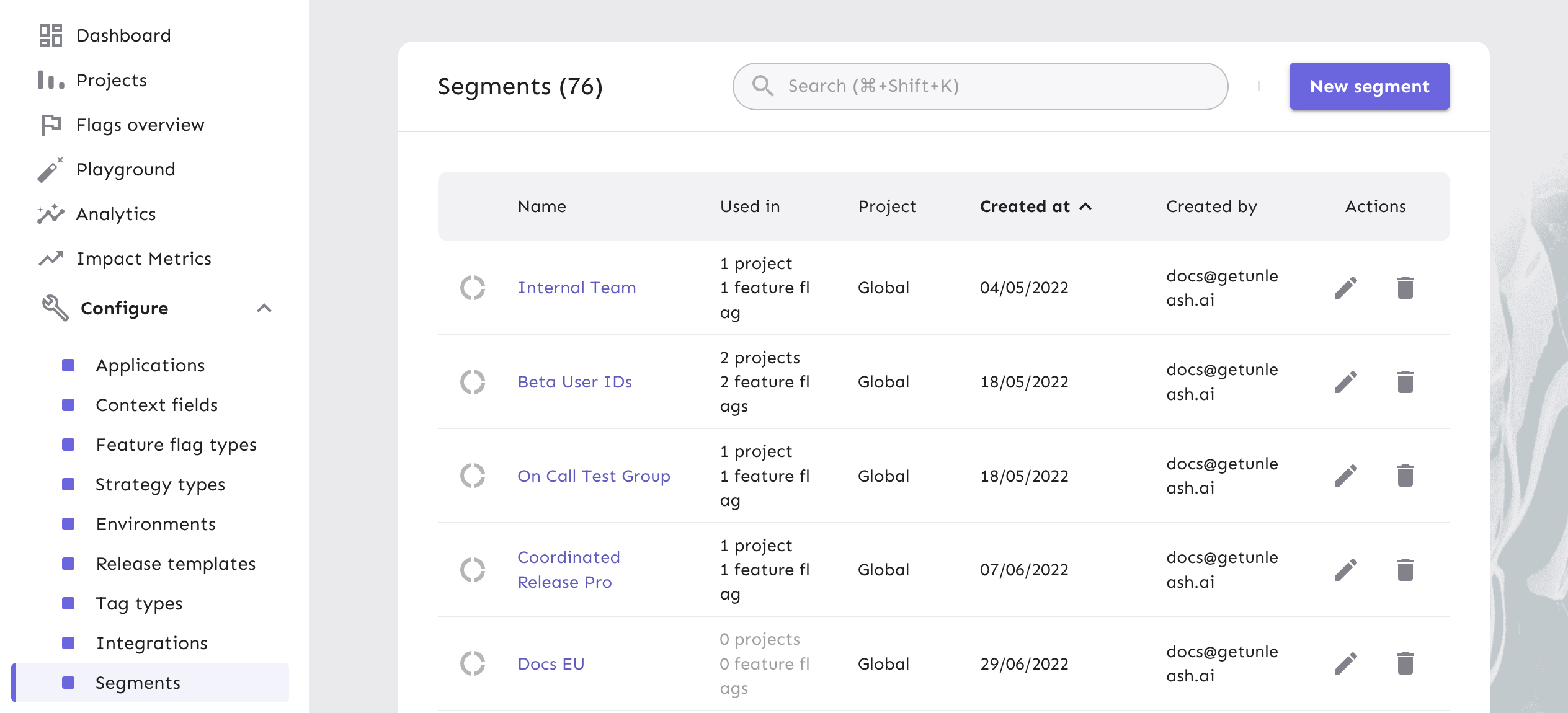Open Environments from the Configure menu
Viewport: 1568px width, 713px height.
pyautogui.click(x=155, y=524)
